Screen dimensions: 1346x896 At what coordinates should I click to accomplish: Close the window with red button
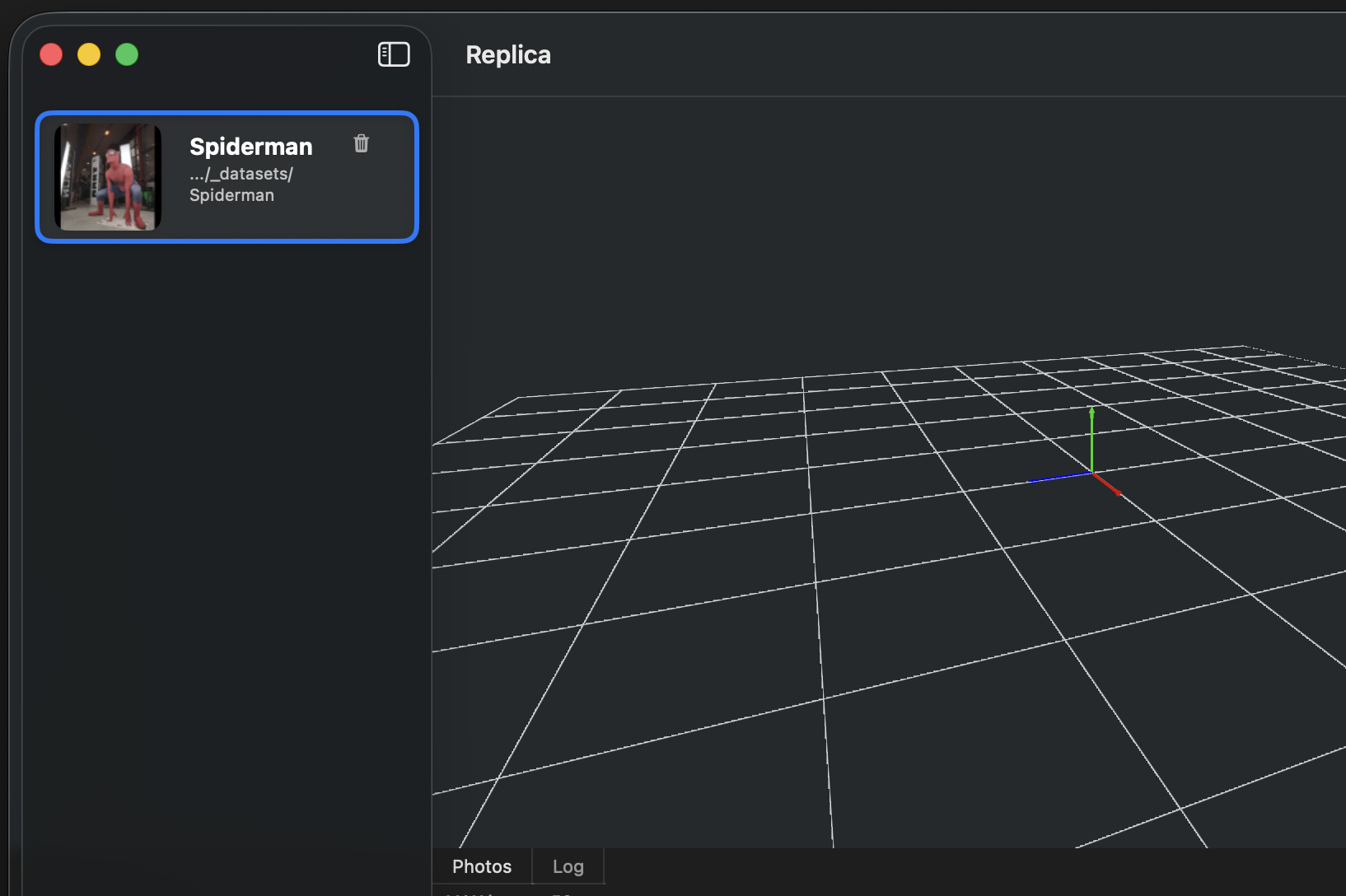(x=51, y=54)
